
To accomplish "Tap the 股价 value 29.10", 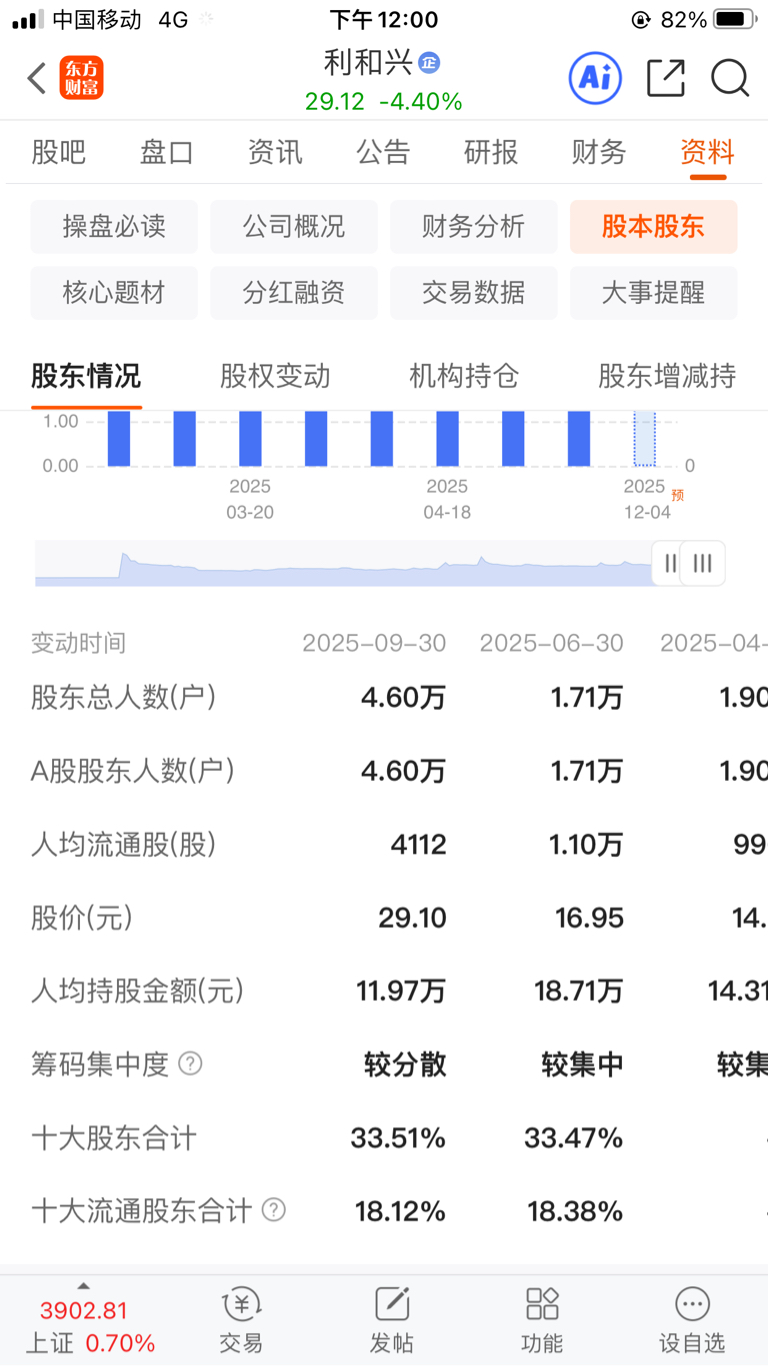I will [x=412, y=918].
